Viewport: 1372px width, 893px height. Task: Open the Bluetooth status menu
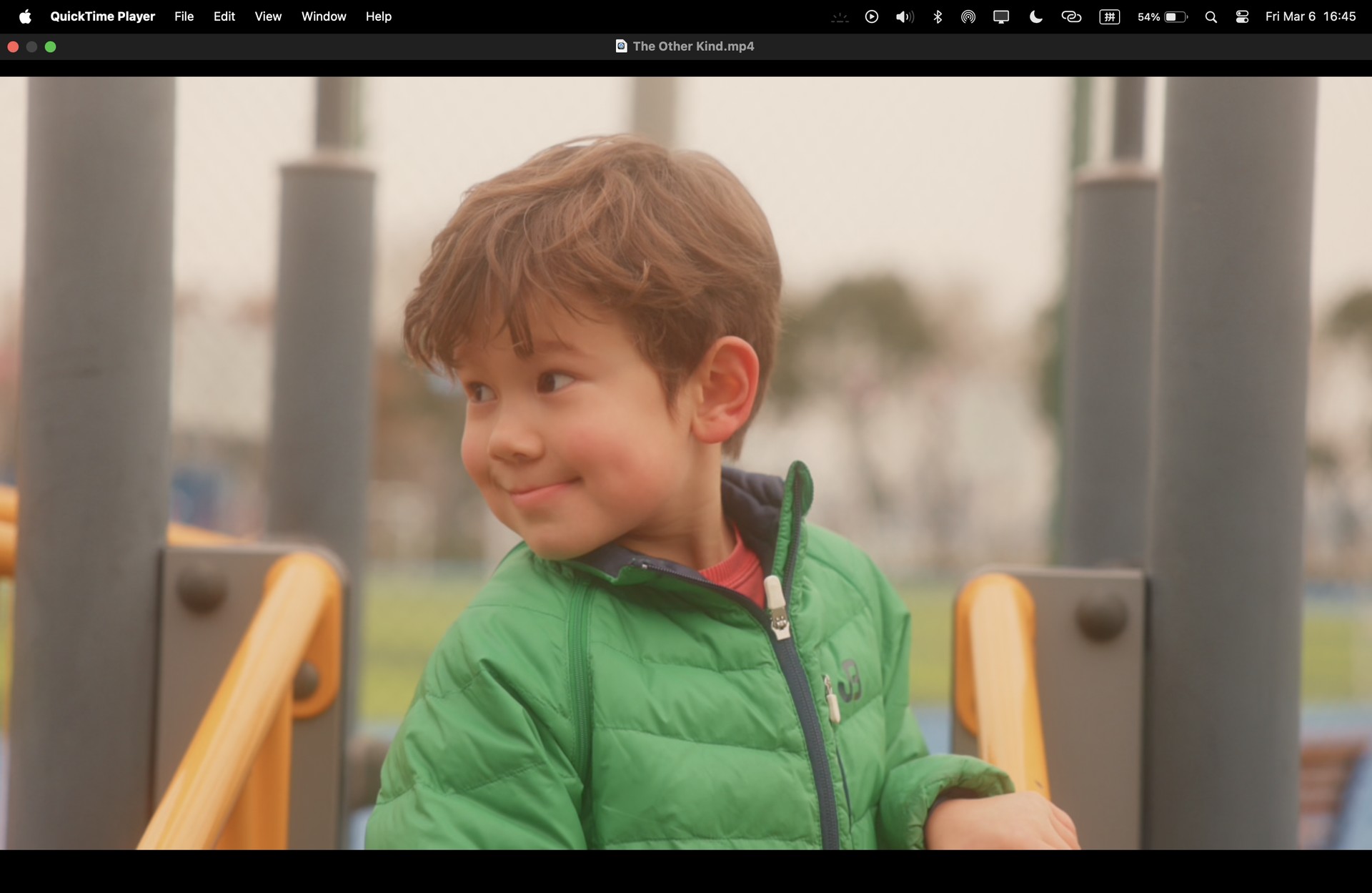click(938, 16)
